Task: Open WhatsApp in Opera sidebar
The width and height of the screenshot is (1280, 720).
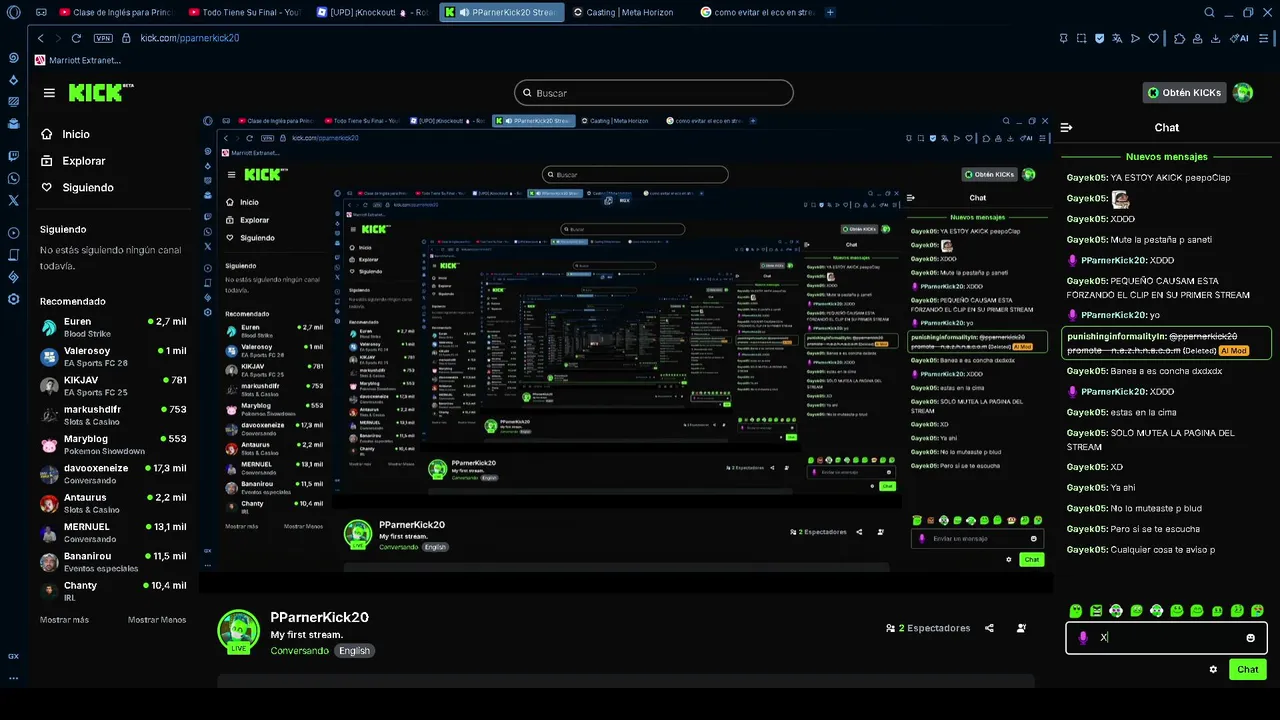Action: pyautogui.click(x=13, y=178)
